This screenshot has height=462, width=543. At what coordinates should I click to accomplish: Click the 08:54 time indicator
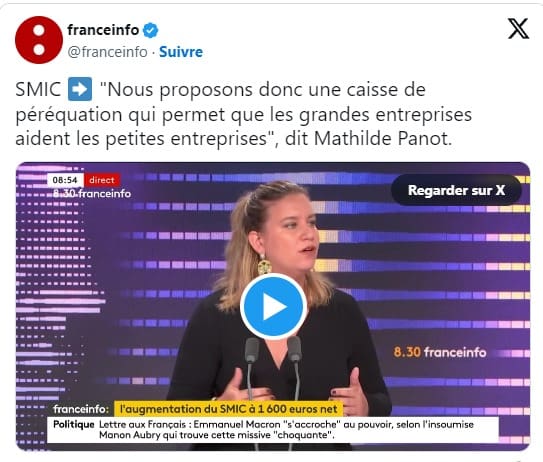65,180
